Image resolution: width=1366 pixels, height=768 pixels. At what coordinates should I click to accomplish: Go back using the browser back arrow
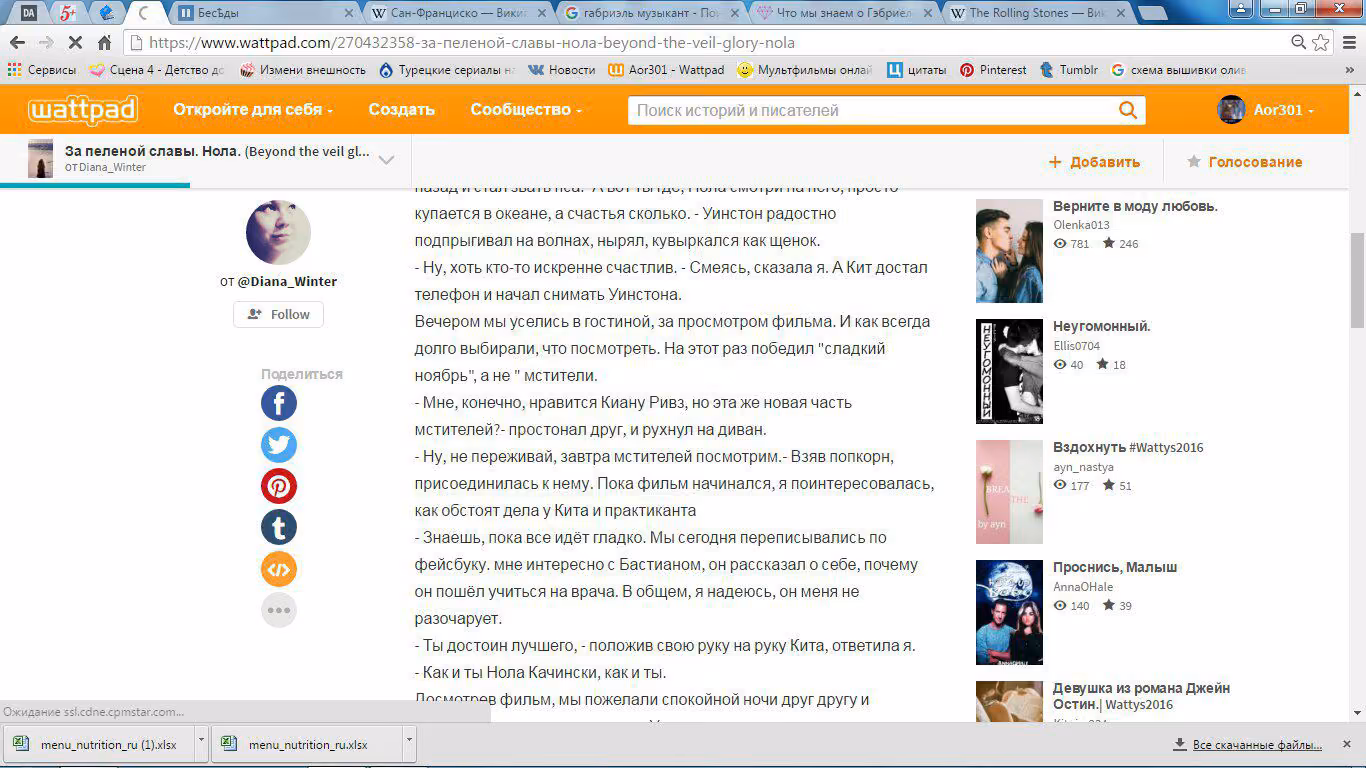tap(18, 43)
